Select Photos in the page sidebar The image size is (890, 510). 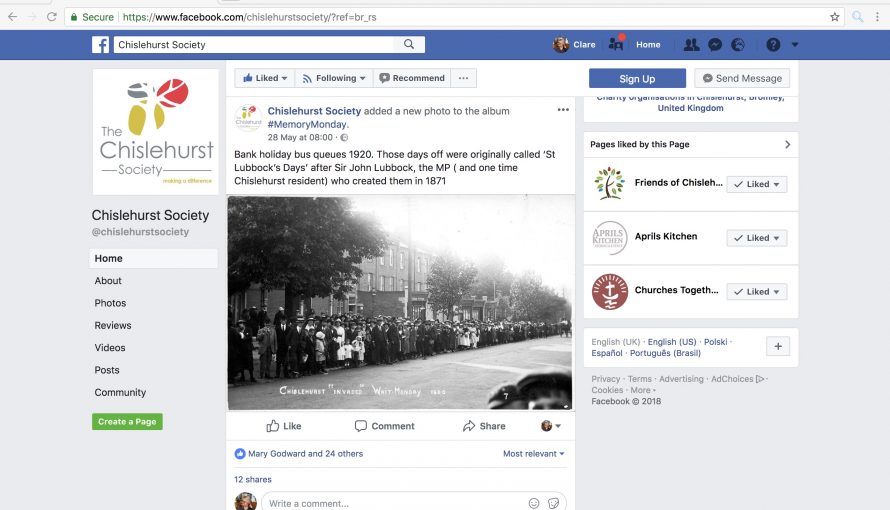110,303
